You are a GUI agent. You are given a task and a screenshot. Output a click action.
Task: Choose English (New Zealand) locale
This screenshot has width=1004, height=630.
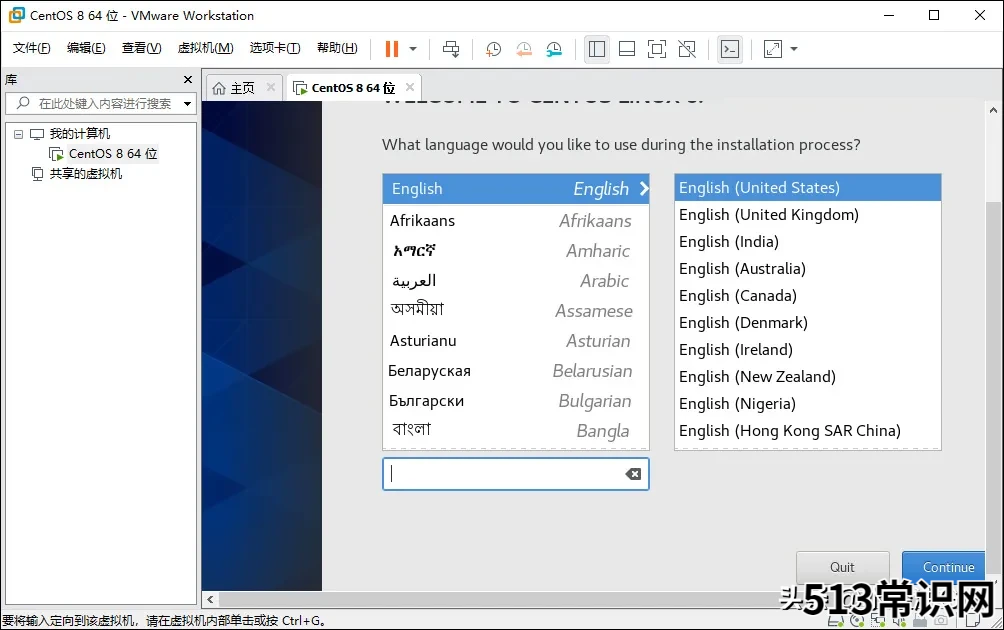click(807, 376)
